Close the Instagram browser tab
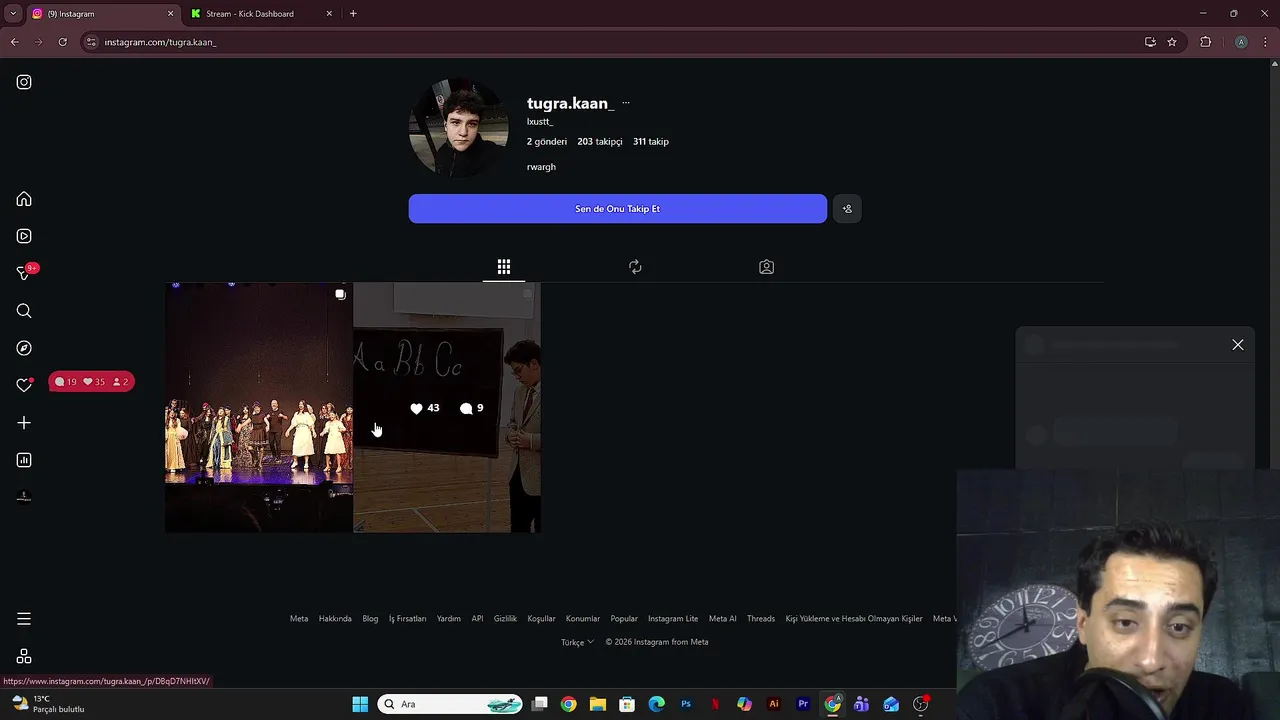The height and width of the screenshot is (720, 1280). tap(170, 14)
